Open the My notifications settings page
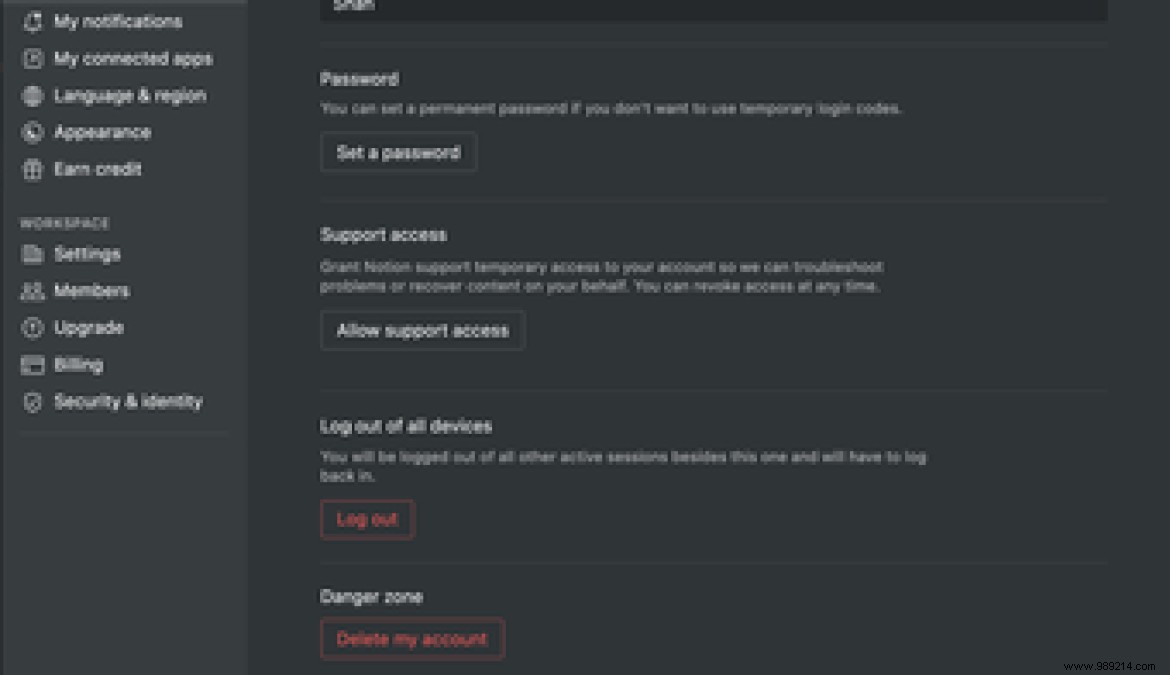The image size is (1170, 675). click(117, 21)
